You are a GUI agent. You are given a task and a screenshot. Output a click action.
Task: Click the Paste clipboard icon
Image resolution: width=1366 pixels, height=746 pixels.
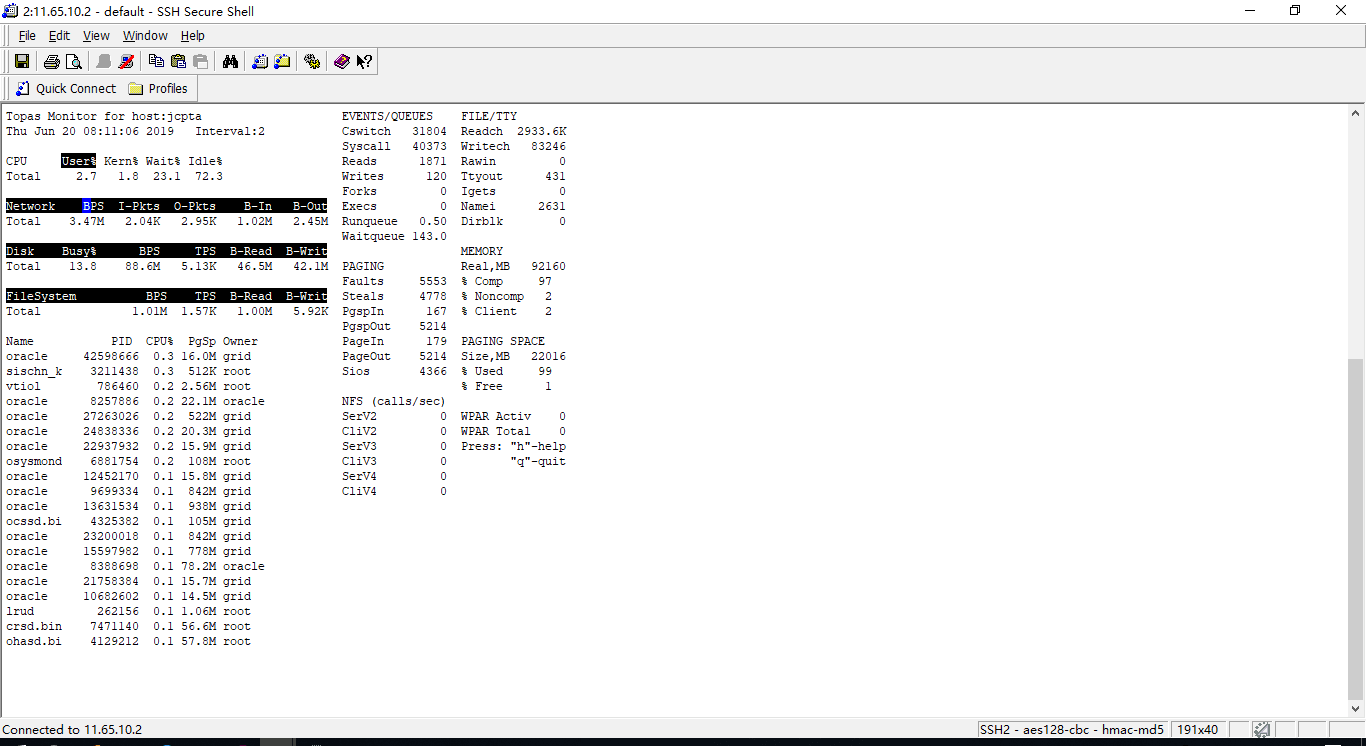178,62
